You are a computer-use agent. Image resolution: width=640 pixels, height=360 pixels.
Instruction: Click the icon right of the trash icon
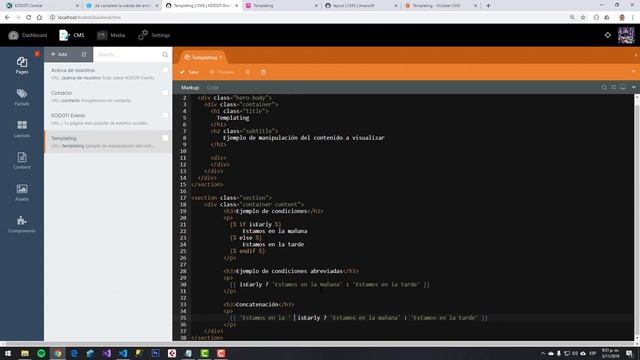[263, 72]
